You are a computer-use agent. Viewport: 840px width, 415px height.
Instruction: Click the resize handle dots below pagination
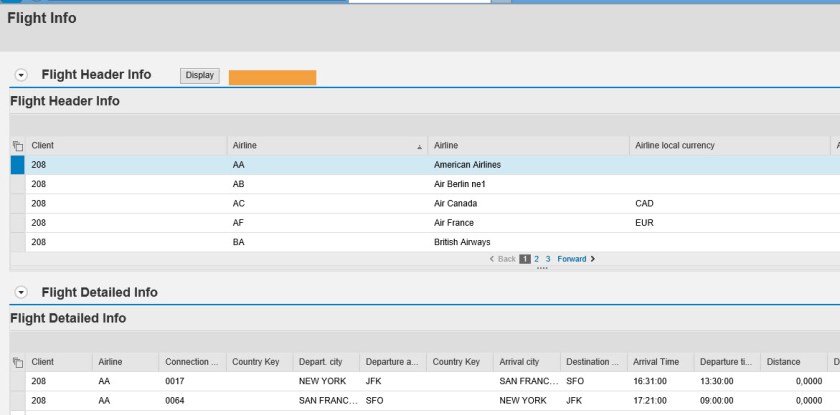coord(543,268)
